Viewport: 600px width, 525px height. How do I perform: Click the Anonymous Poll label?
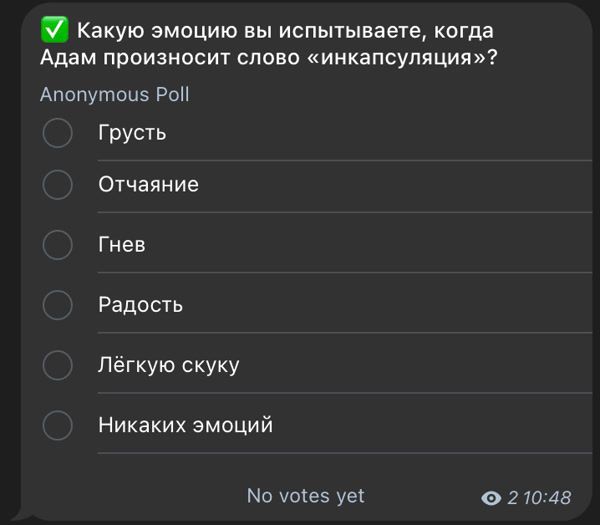[114, 95]
